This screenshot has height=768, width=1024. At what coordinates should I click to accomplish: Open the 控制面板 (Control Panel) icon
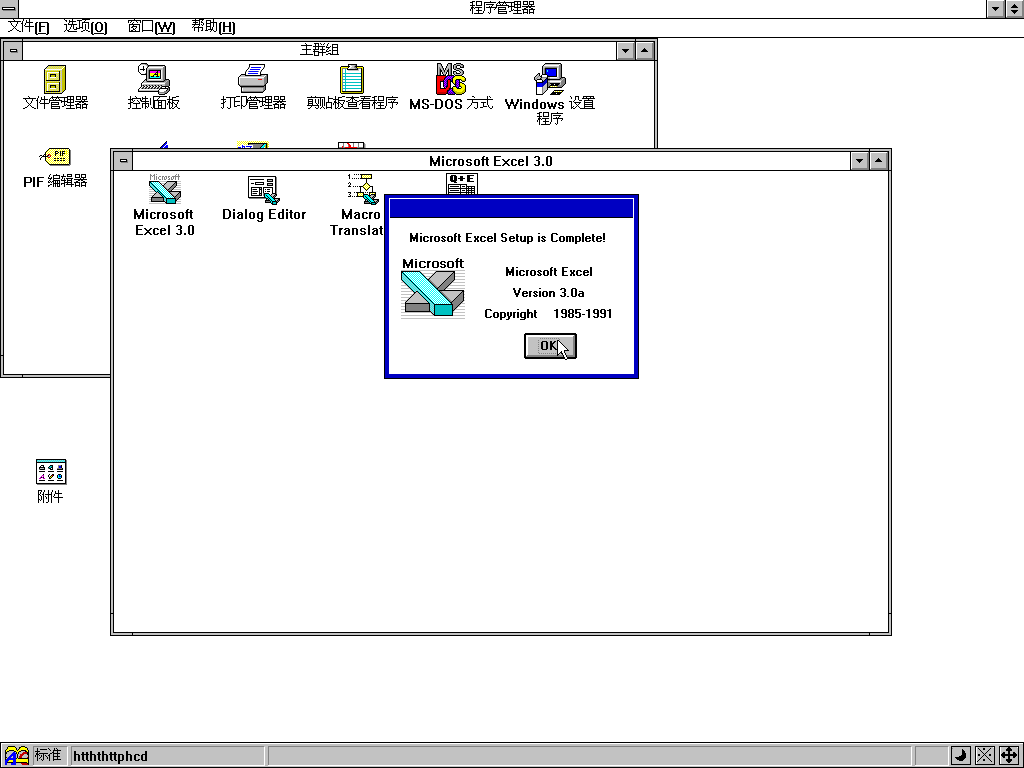click(x=153, y=79)
